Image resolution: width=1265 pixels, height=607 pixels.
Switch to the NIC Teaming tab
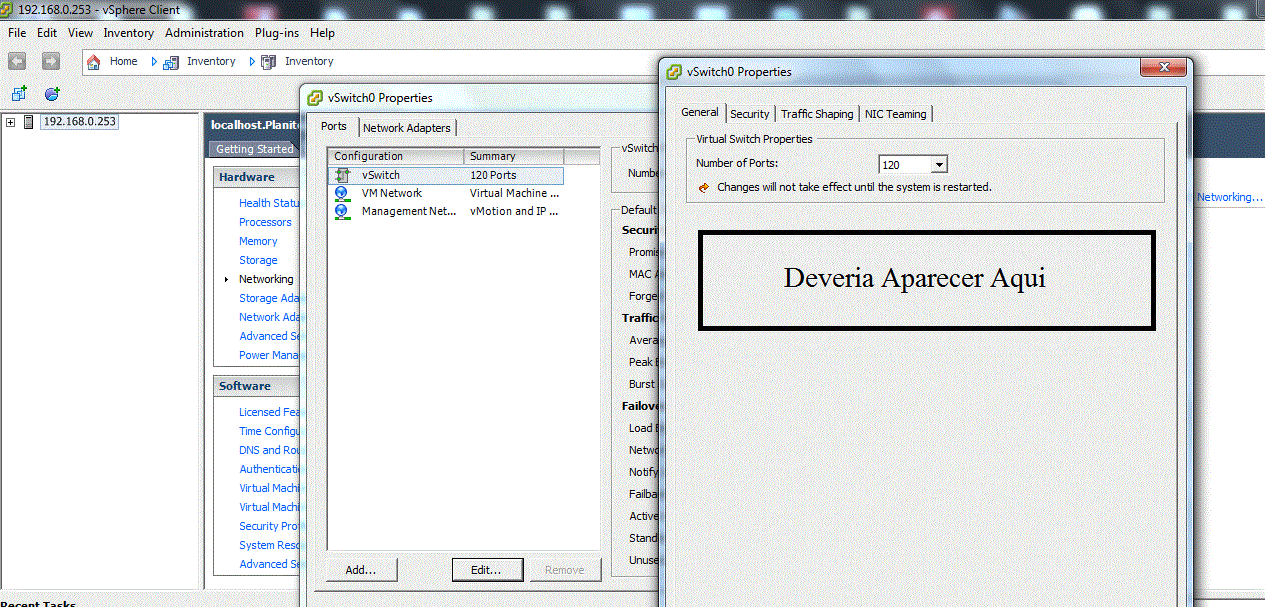point(895,113)
